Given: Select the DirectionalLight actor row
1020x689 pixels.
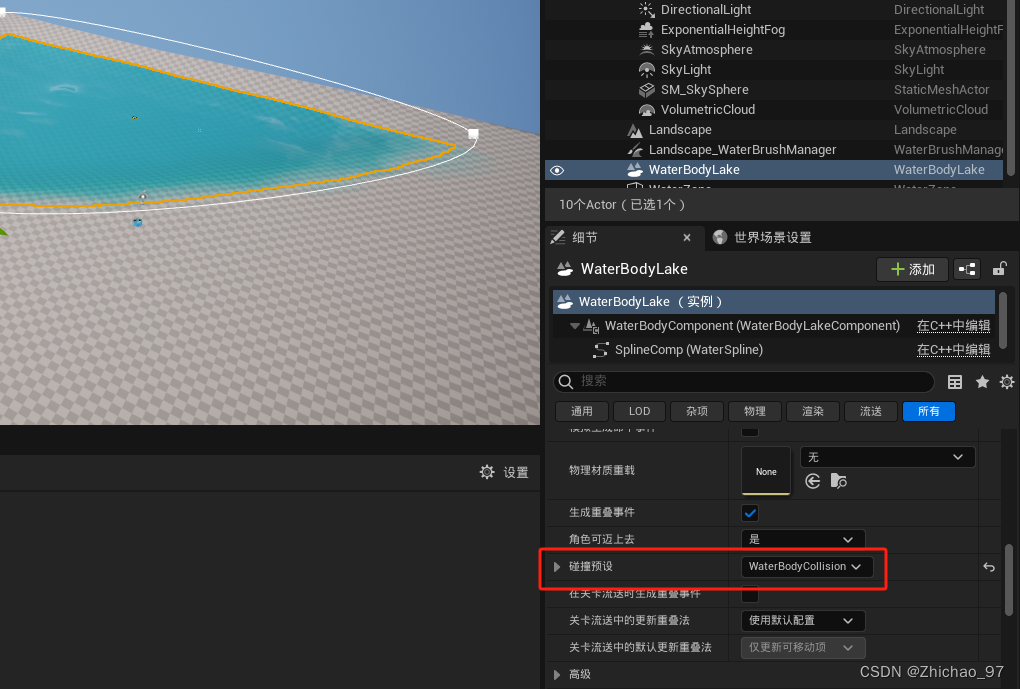Looking at the screenshot, I should pos(774,10).
